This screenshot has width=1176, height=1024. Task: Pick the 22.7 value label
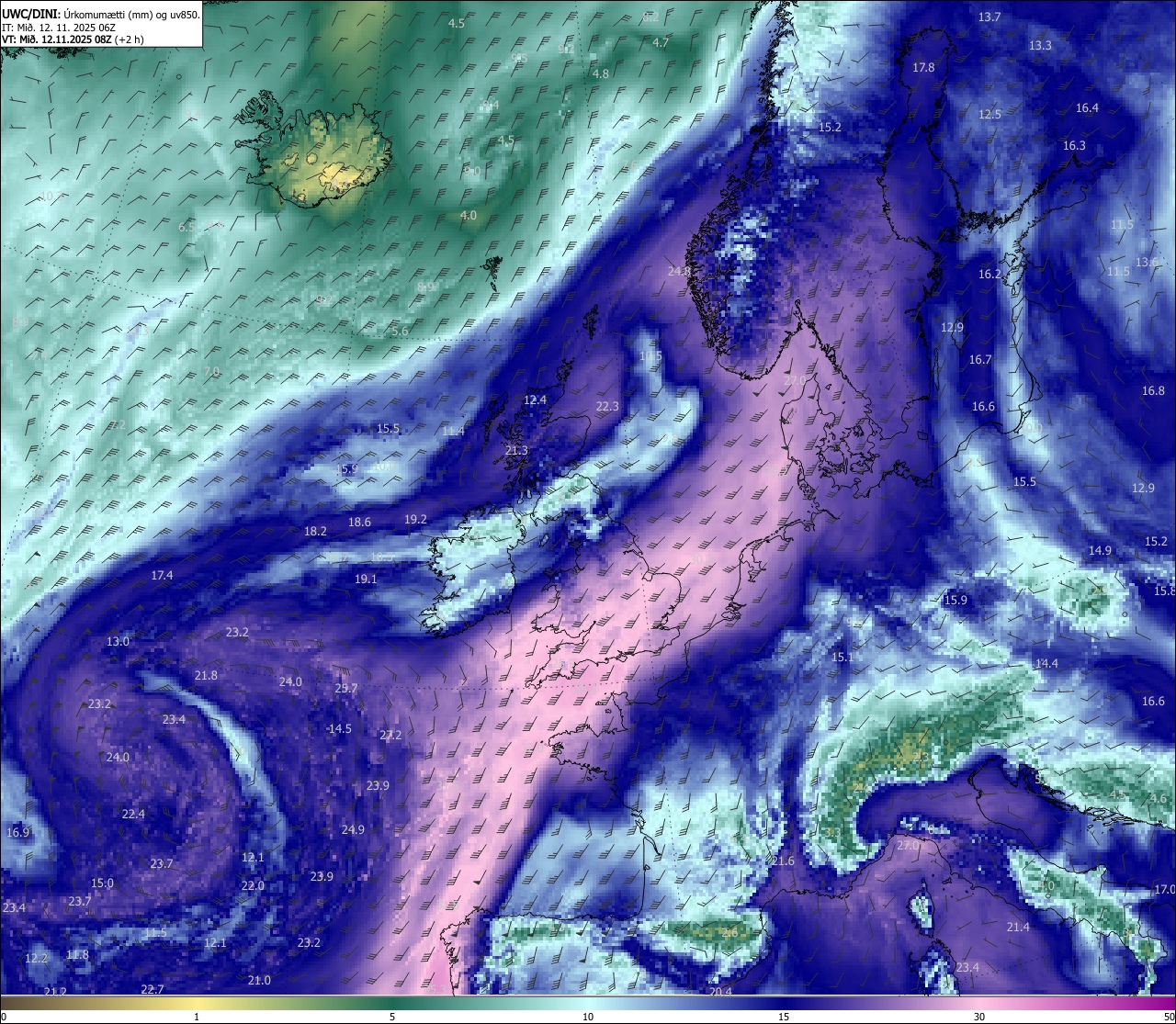click(x=153, y=990)
